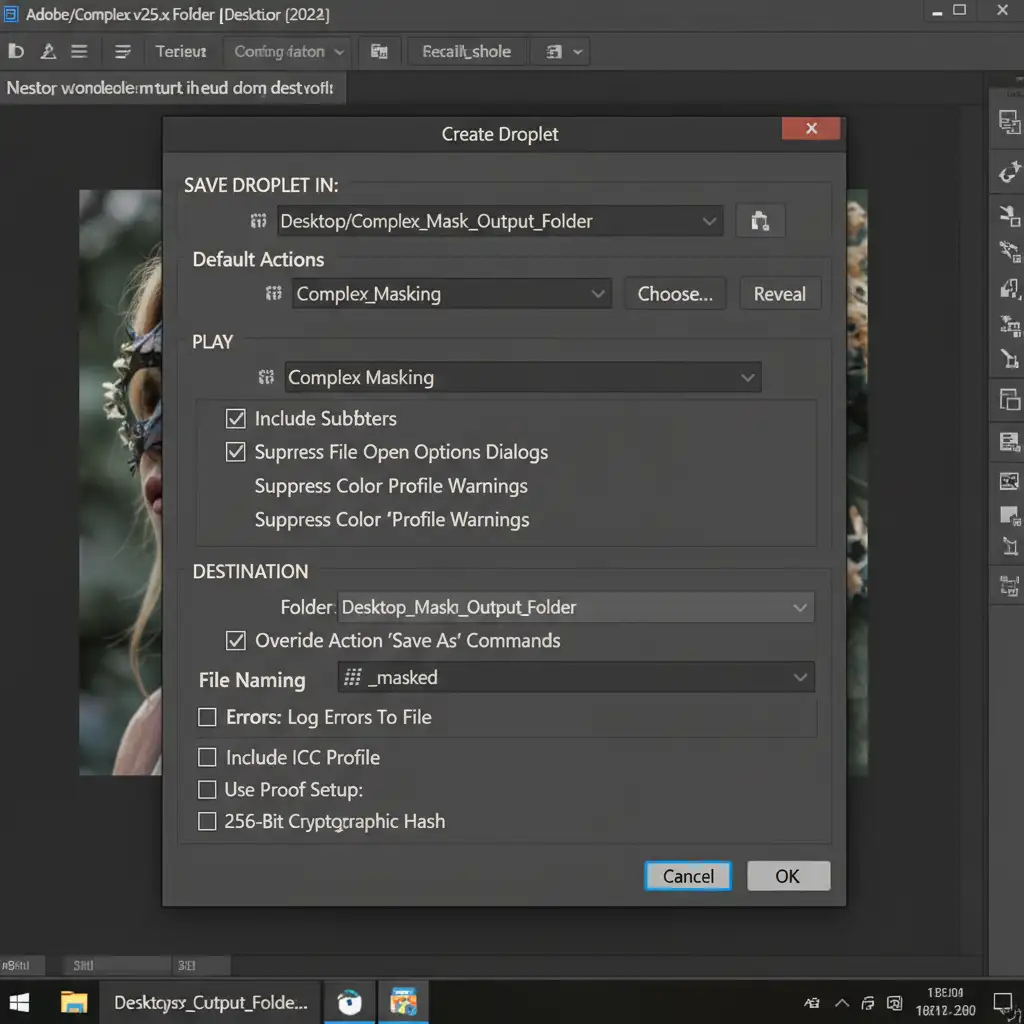Close the Create Droplet dialog
The height and width of the screenshot is (1024, 1024).
pyautogui.click(x=811, y=128)
